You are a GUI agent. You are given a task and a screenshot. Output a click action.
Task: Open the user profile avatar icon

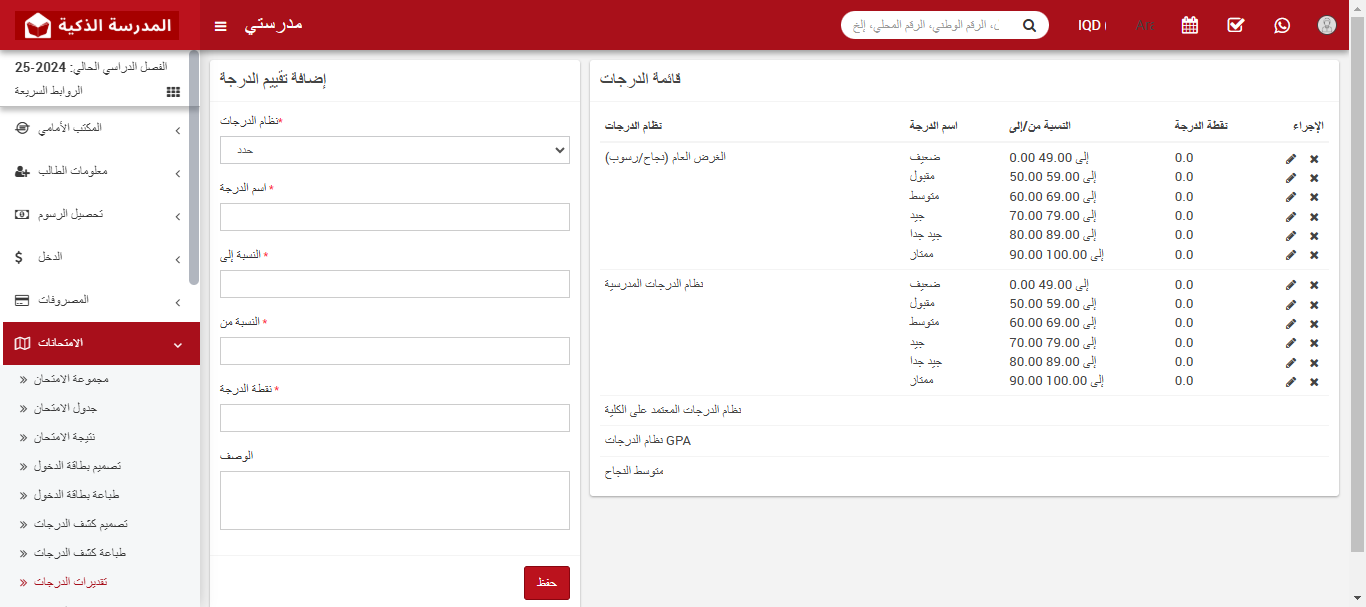click(x=1327, y=25)
